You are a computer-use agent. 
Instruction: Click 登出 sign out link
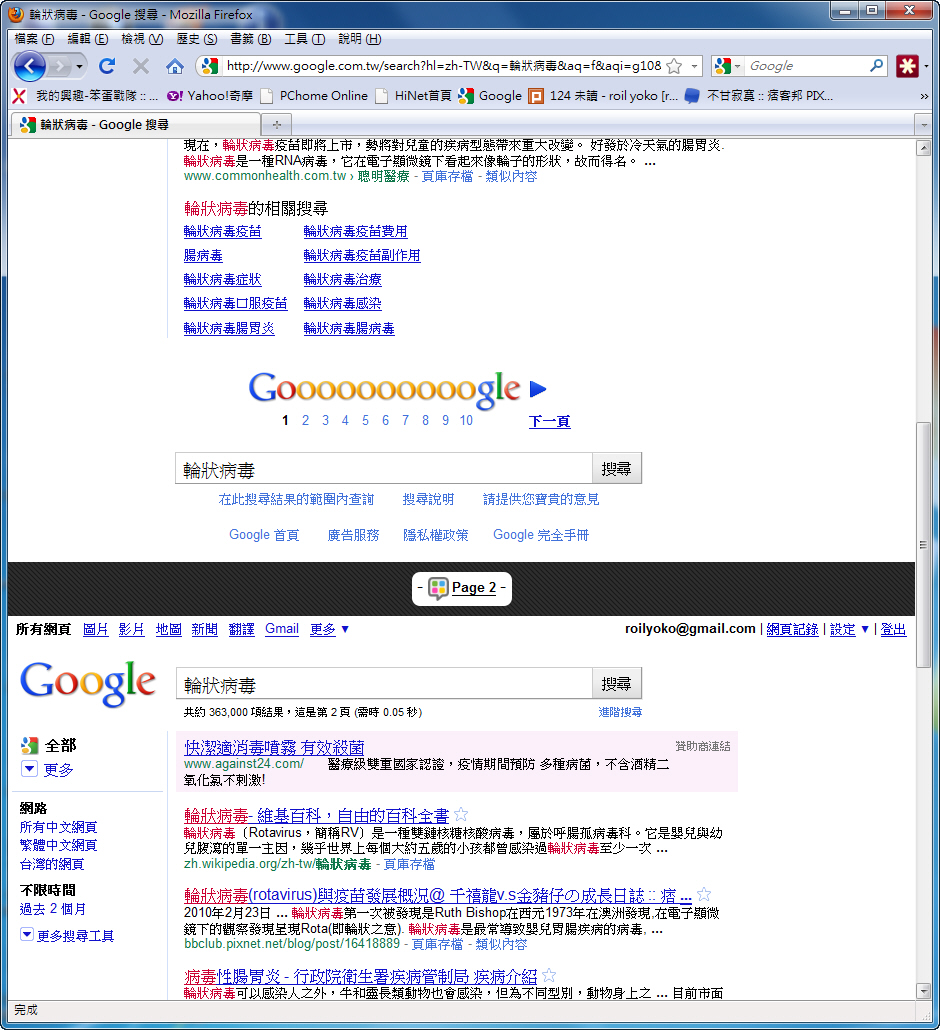click(893, 629)
